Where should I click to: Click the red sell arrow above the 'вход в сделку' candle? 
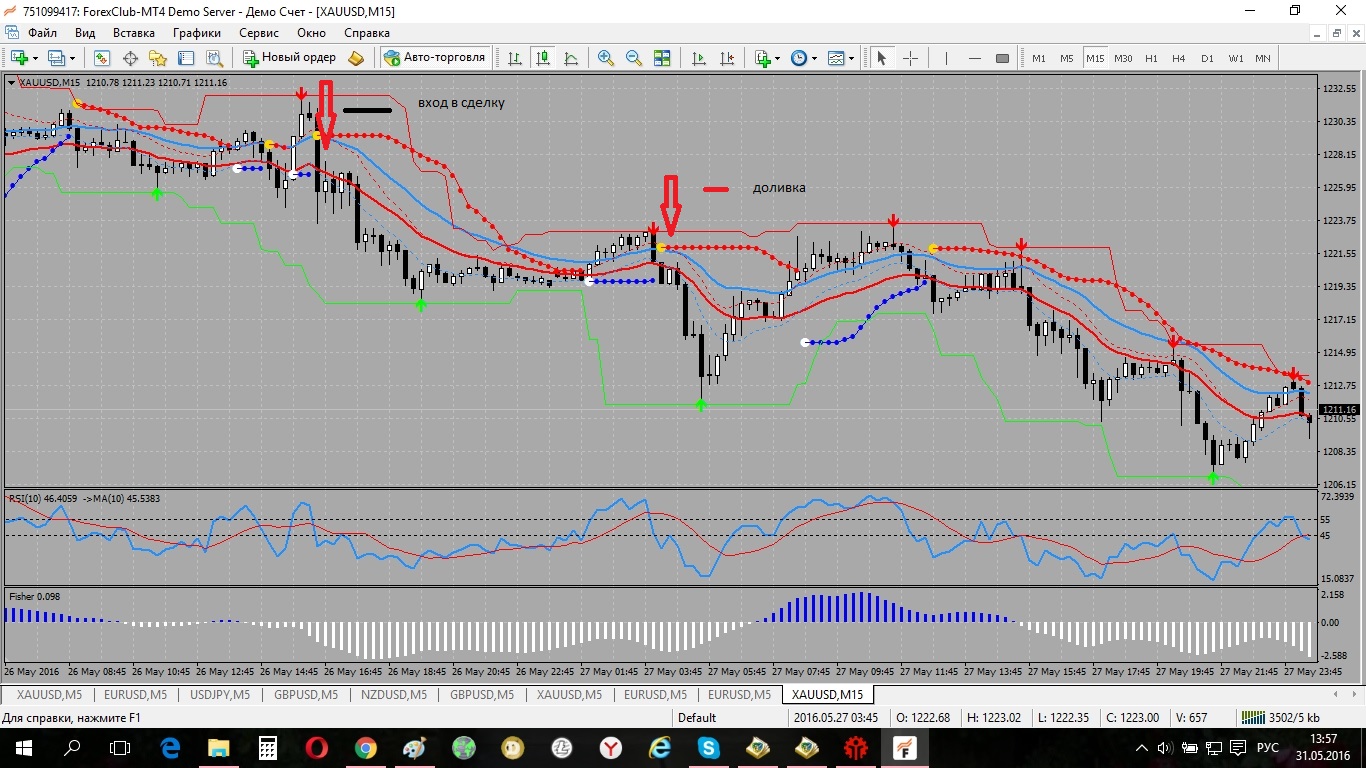tap(301, 93)
